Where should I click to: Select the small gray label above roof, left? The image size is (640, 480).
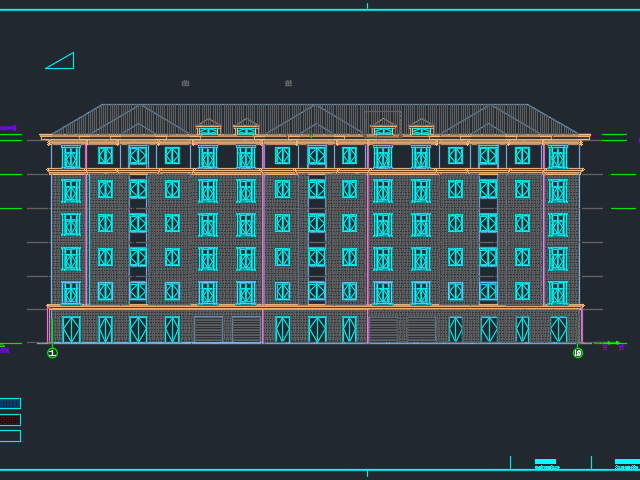coord(185,83)
